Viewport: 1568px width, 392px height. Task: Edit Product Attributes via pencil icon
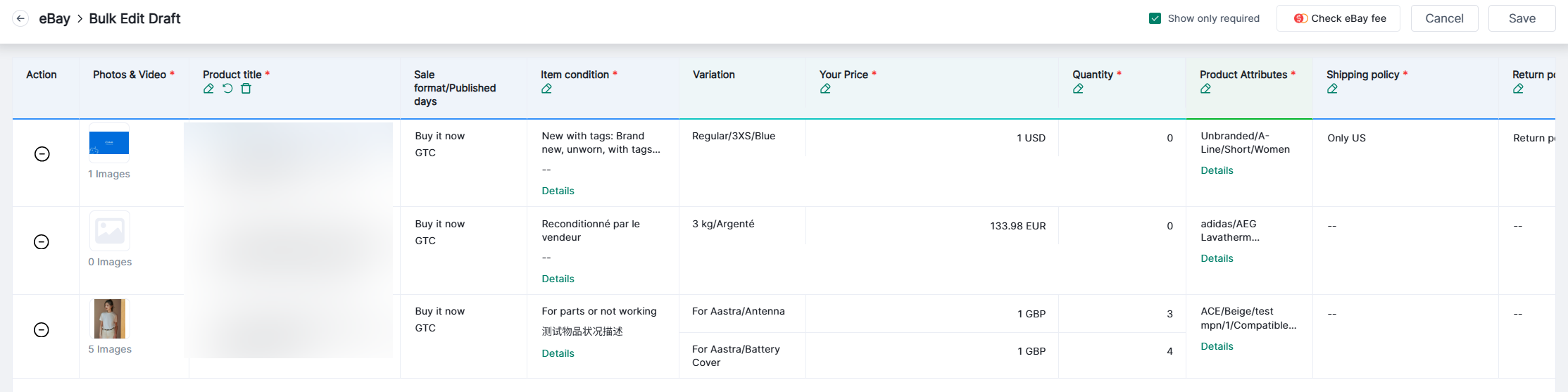click(1205, 89)
